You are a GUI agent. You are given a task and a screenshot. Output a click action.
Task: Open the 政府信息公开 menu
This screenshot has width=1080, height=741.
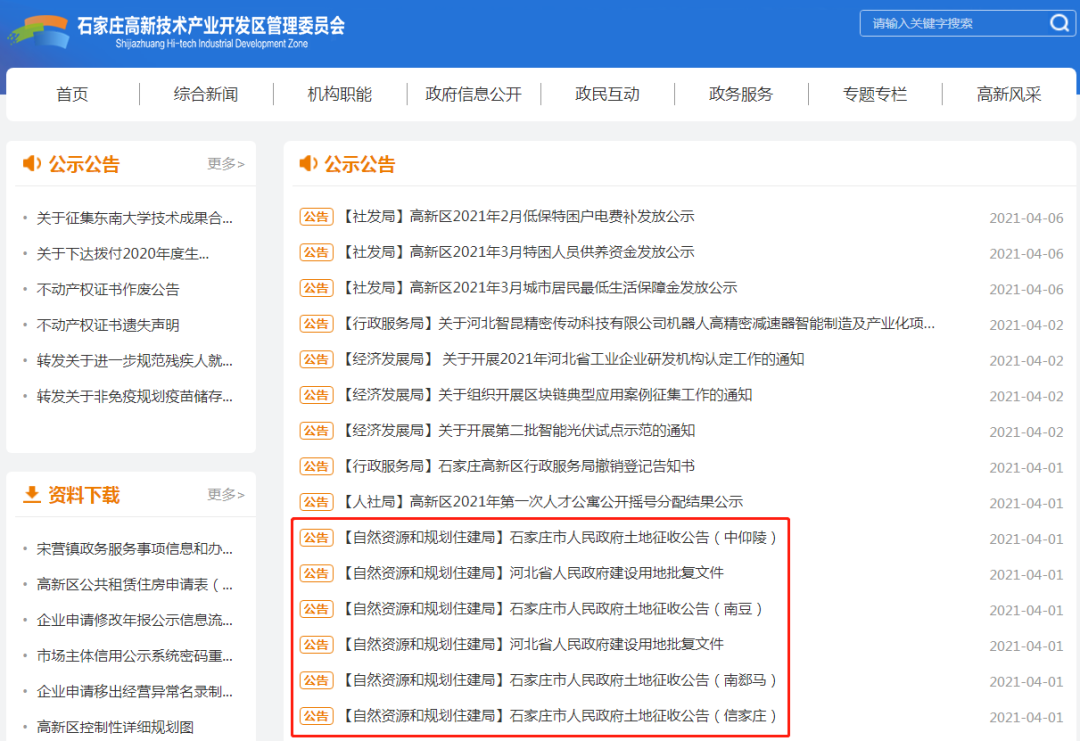coord(473,94)
